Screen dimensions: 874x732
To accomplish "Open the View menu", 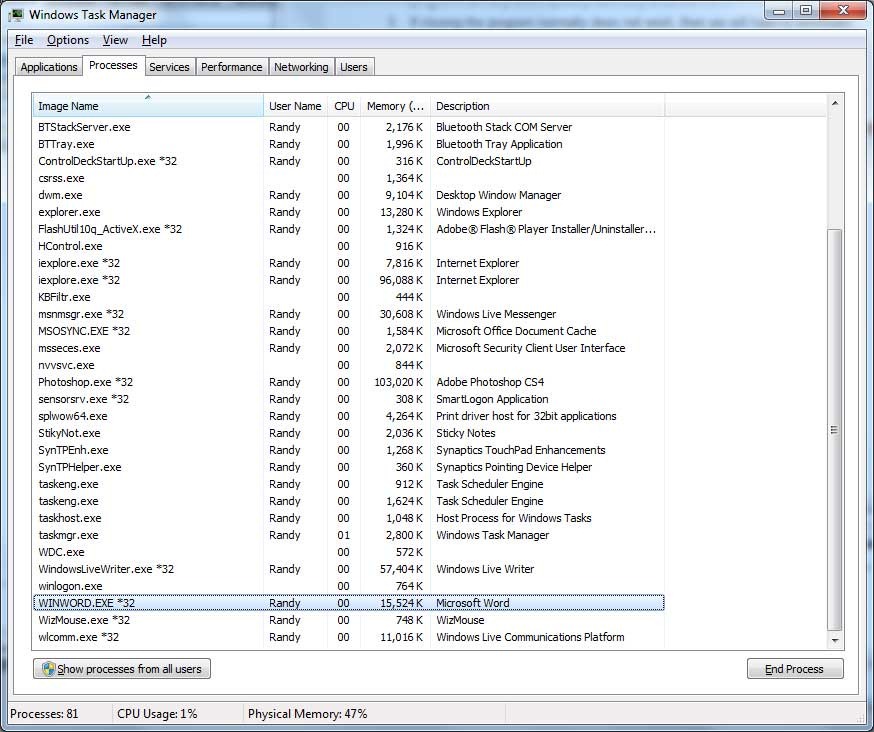I will click(x=115, y=40).
